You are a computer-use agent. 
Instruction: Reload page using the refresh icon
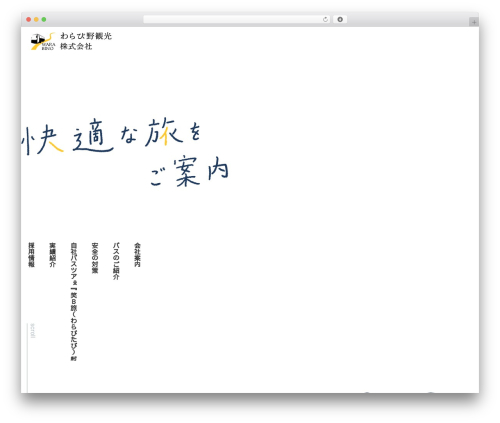[x=325, y=20]
